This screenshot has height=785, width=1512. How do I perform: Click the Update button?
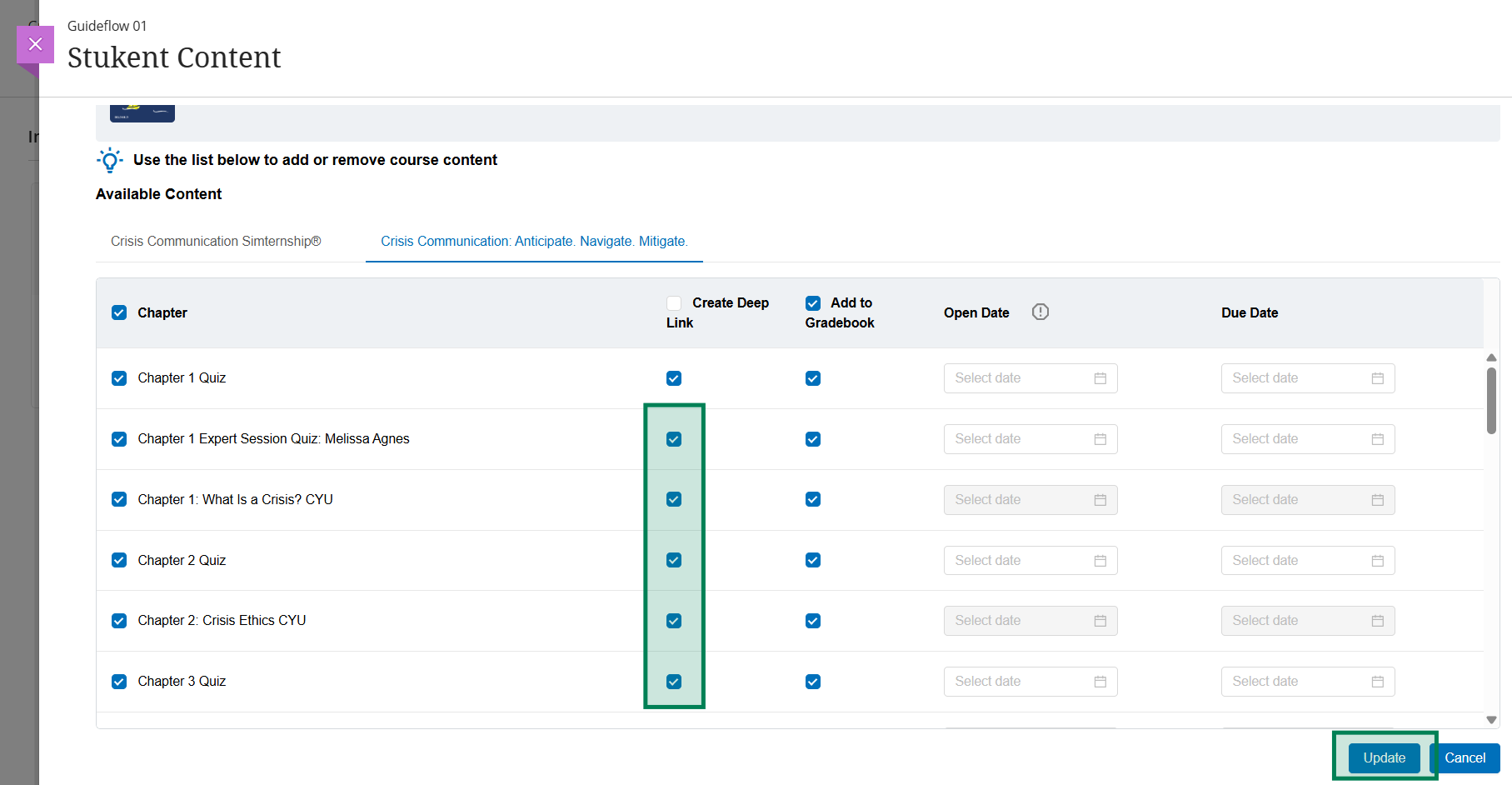pos(1384,757)
